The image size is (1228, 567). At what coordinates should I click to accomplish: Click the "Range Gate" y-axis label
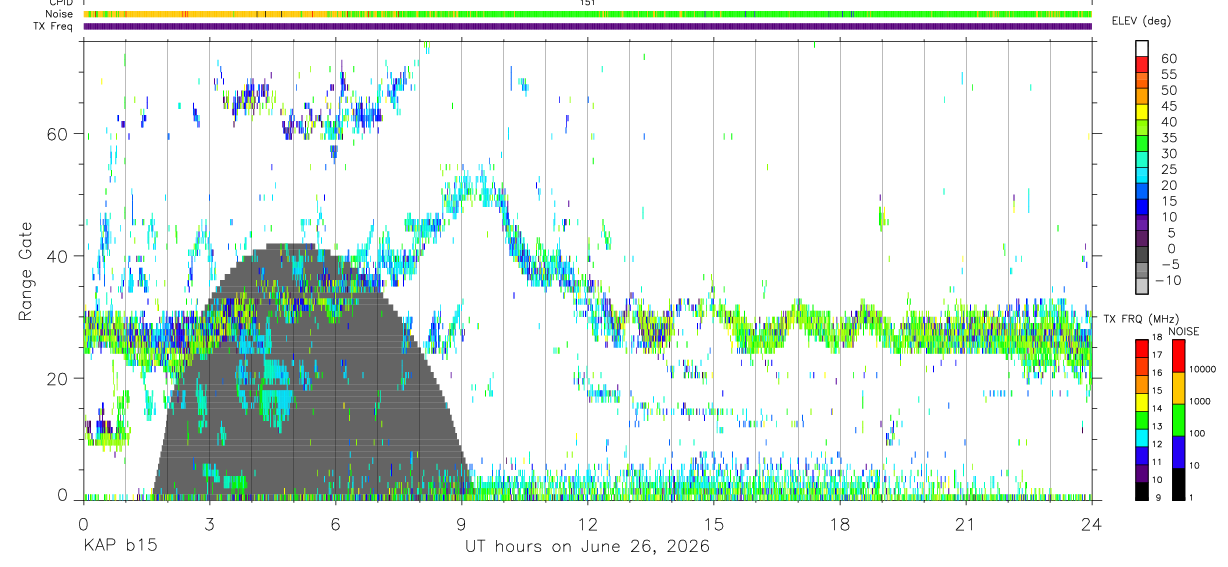tap(26, 271)
